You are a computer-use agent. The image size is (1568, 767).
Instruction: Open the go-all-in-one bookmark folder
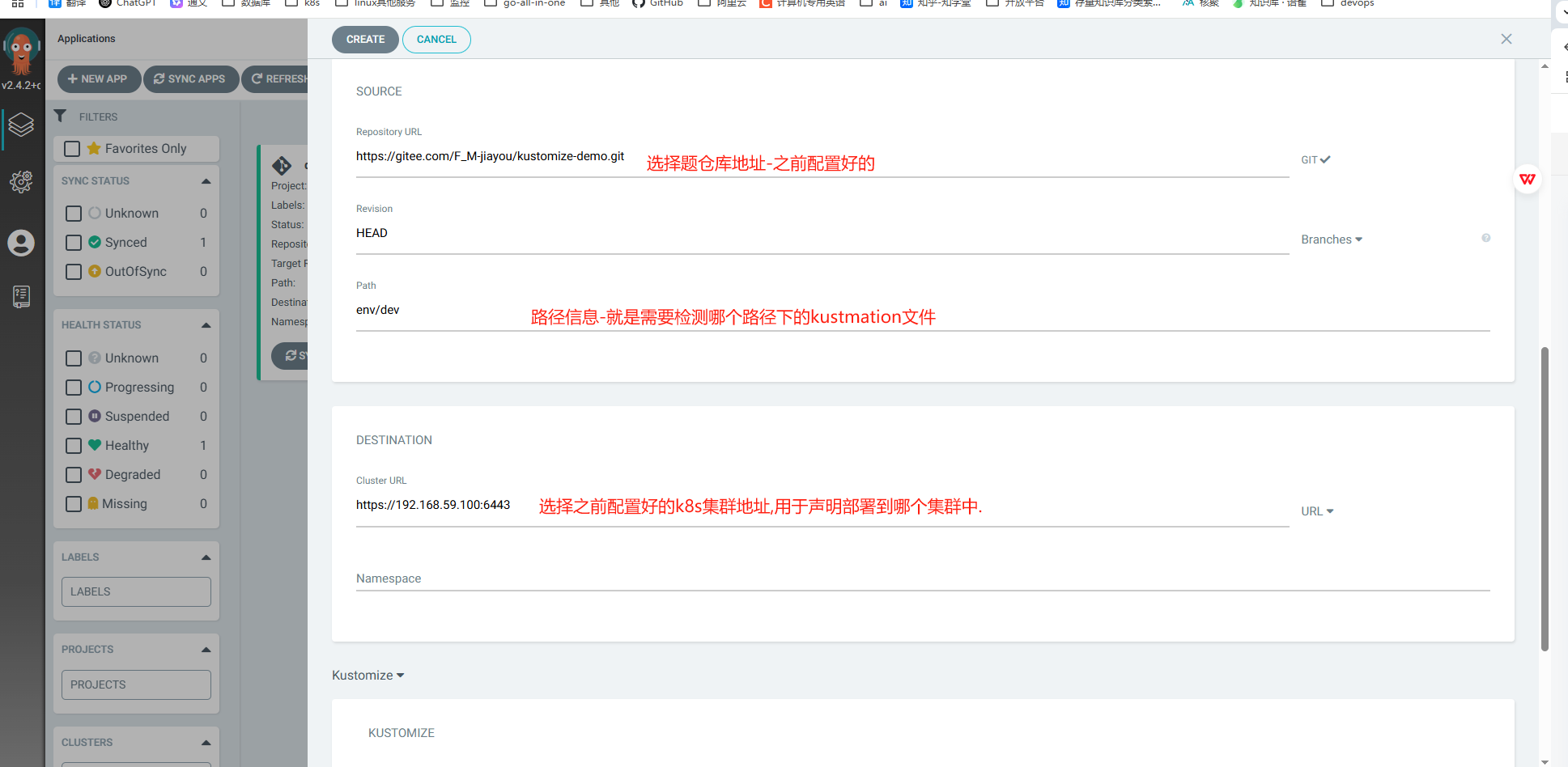coord(525,3)
